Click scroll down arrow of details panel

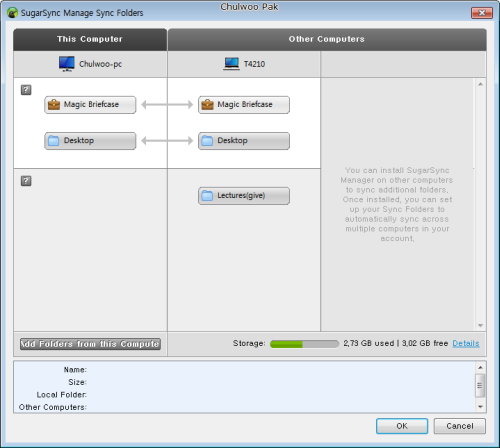click(x=480, y=407)
